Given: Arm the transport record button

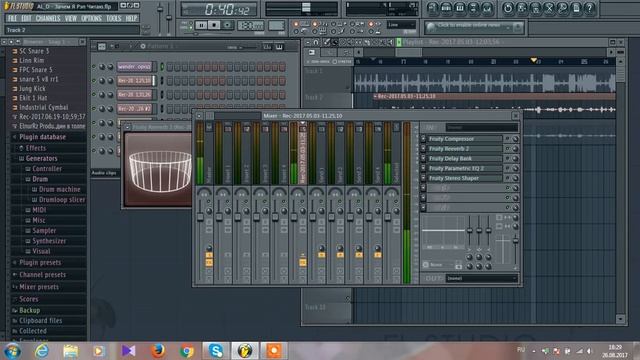Looking at the screenshot, I should point(227,25).
